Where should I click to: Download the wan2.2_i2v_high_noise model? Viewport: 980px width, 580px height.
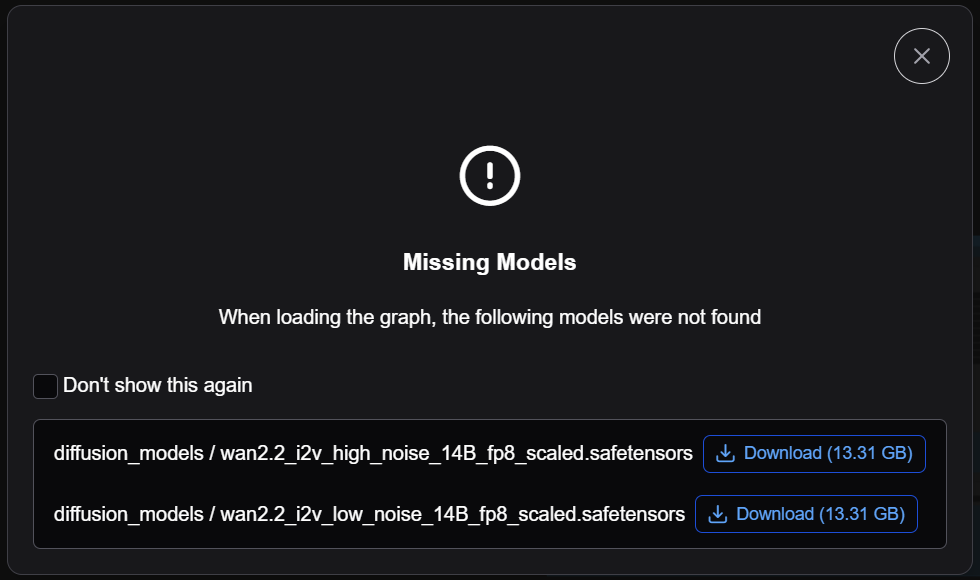coord(814,454)
